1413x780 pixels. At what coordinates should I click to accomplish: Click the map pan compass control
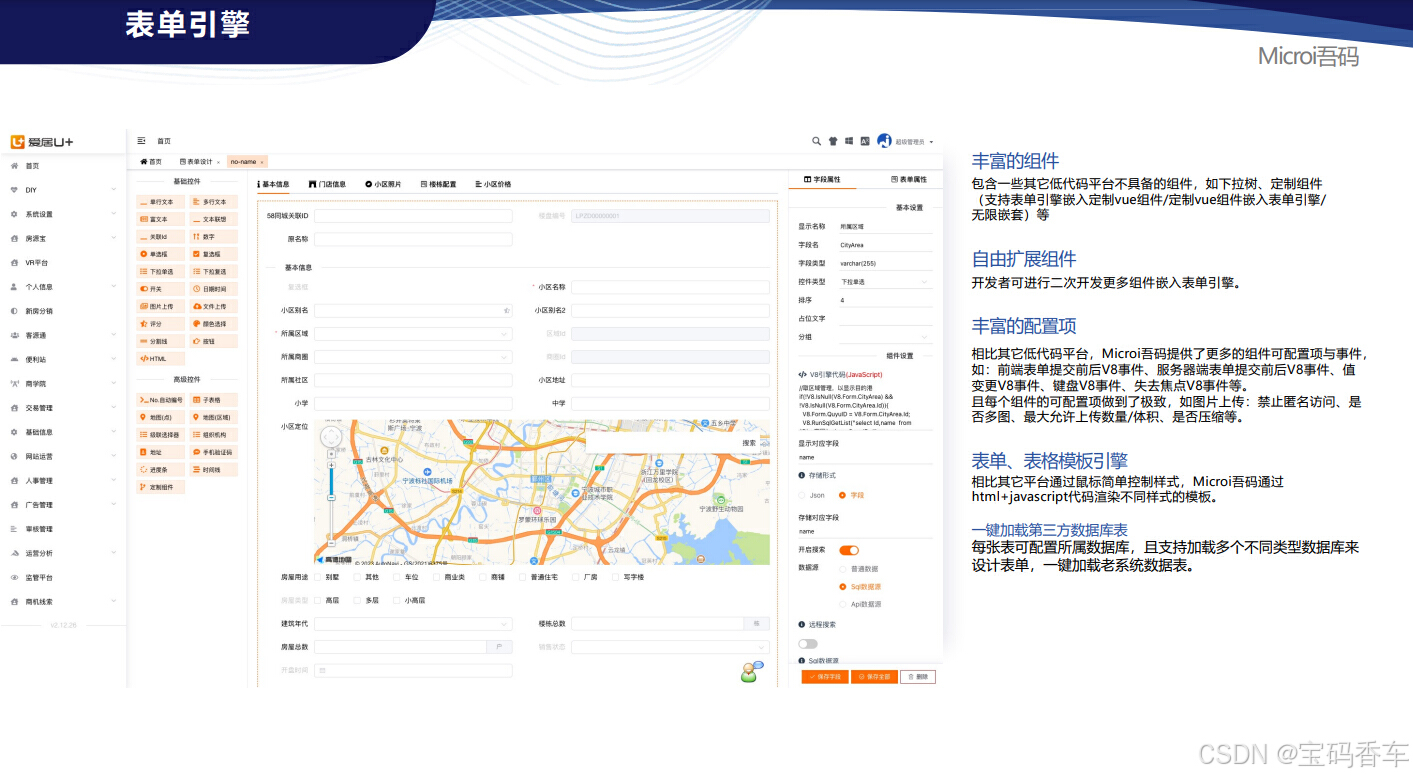[331, 437]
